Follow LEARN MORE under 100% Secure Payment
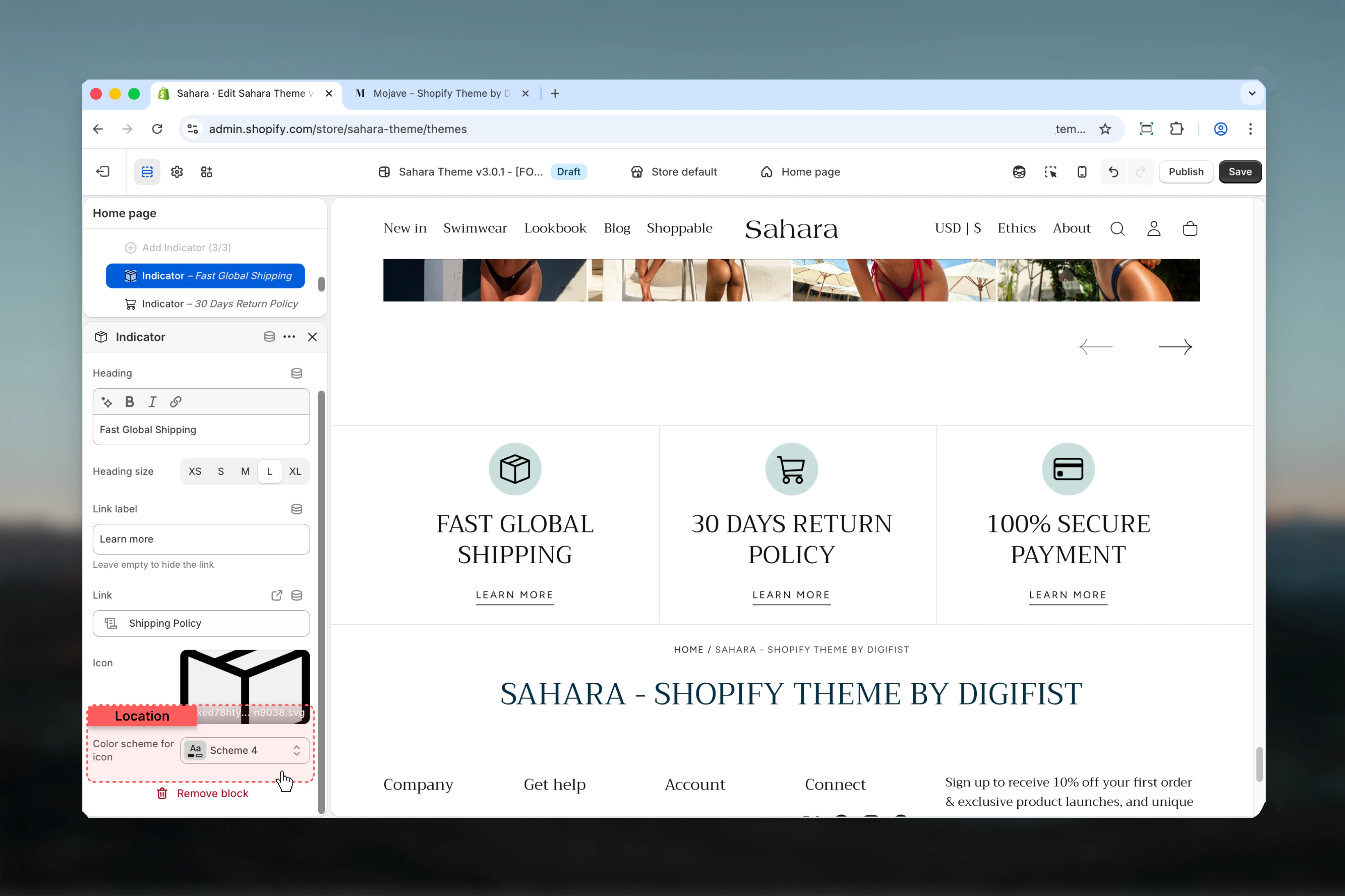The width and height of the screenshot is (1345, 896). (1068, 596)
